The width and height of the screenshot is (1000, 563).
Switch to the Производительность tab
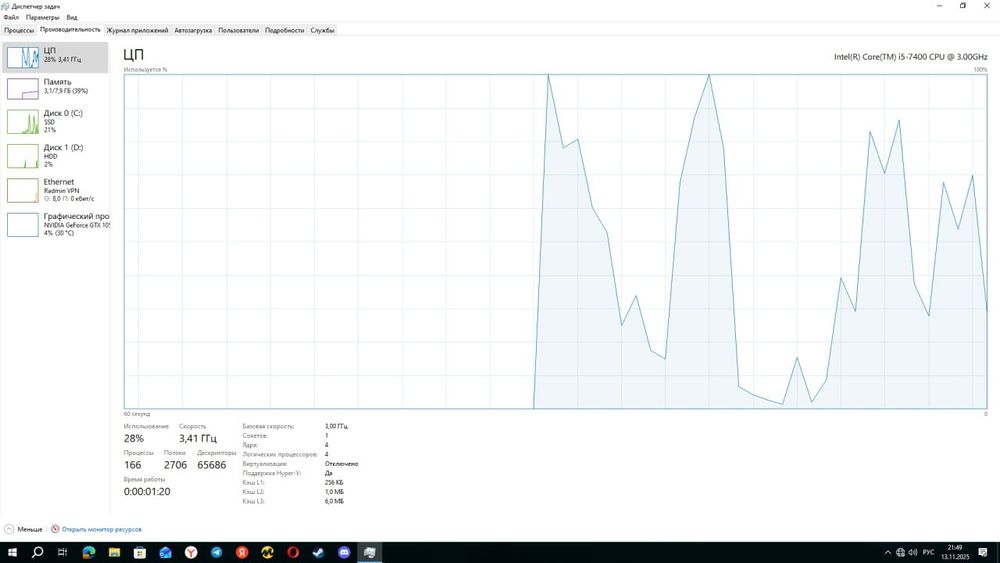click(70, 29)
